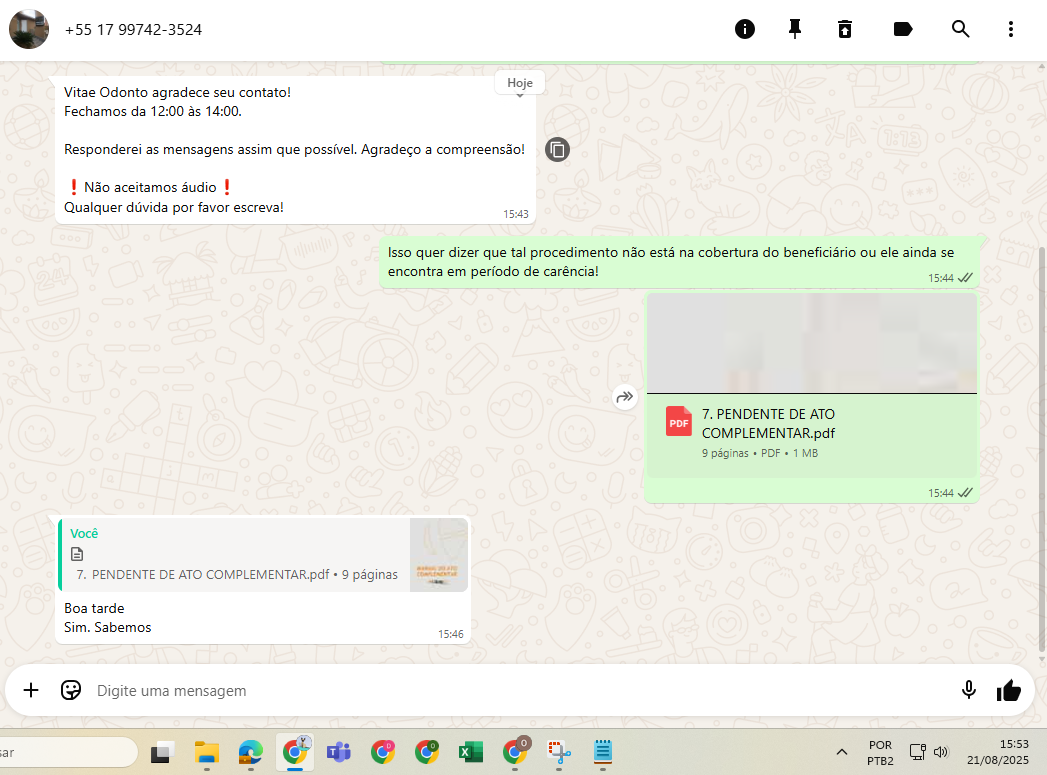Pin this conversation using the pushpin icon
1047x775 pixels.
[x=795, y=29]
